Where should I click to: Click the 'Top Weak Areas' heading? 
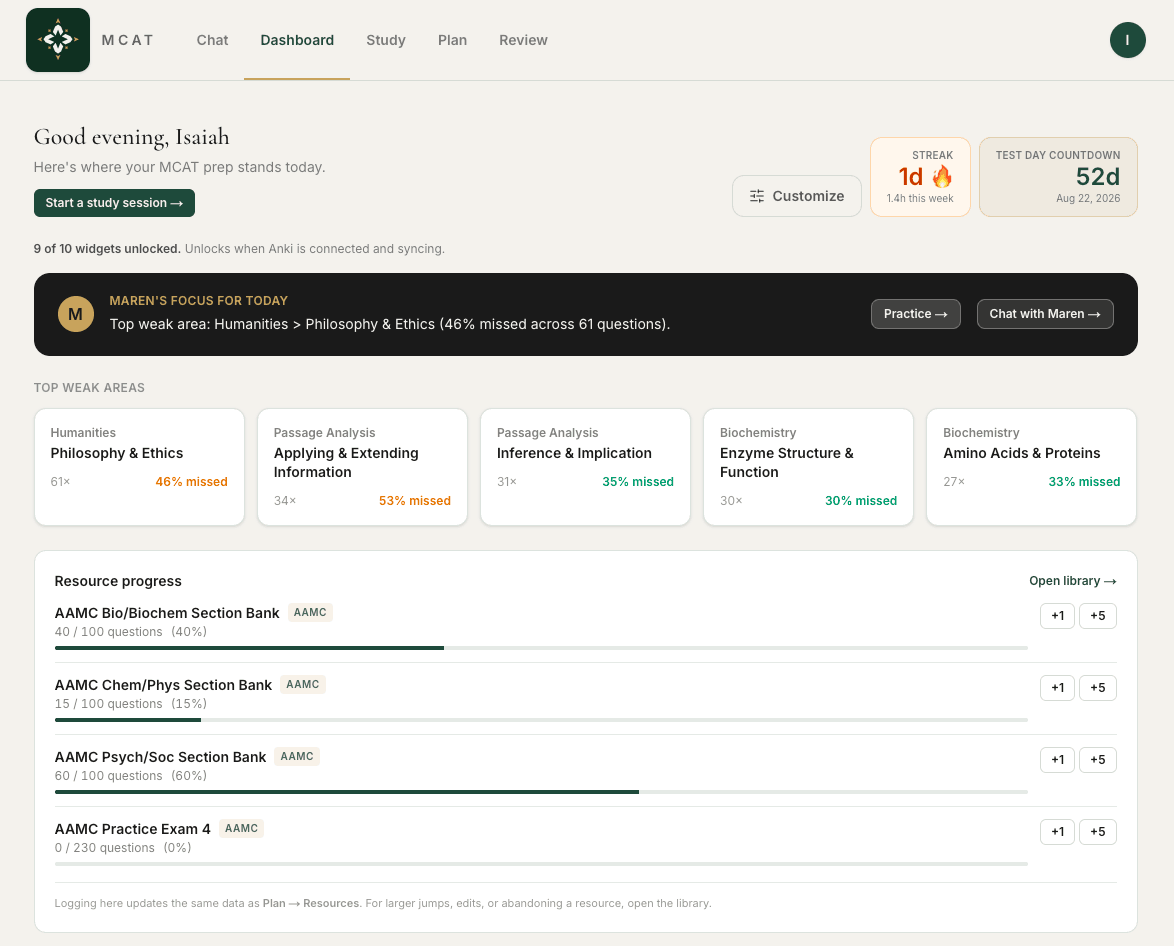(89, 387)
